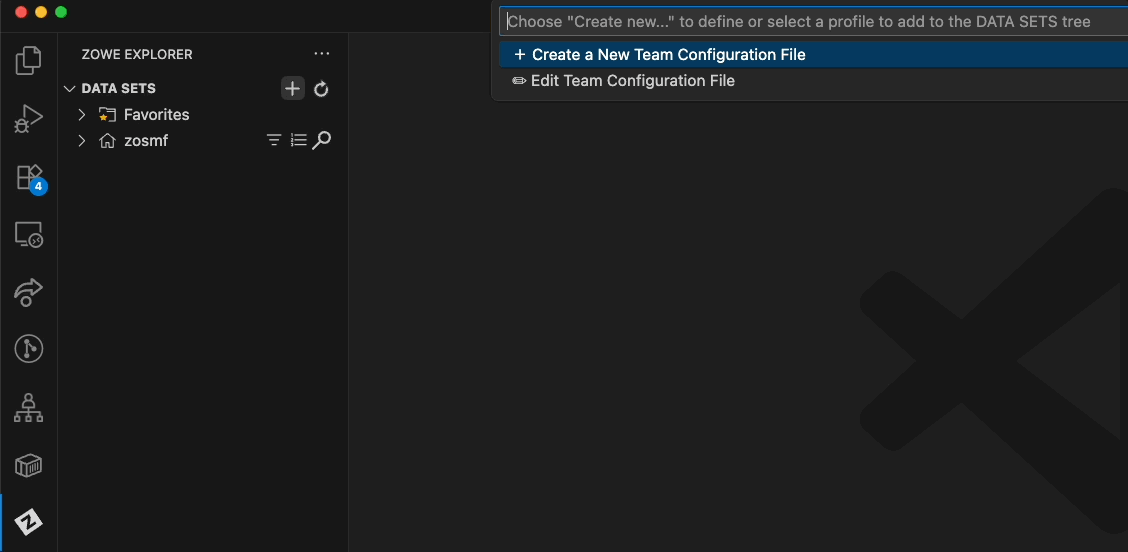Open the Live Share arrow icon
Screen dimensions: 1128x552
pyautogui.click(x=28, y=292)
